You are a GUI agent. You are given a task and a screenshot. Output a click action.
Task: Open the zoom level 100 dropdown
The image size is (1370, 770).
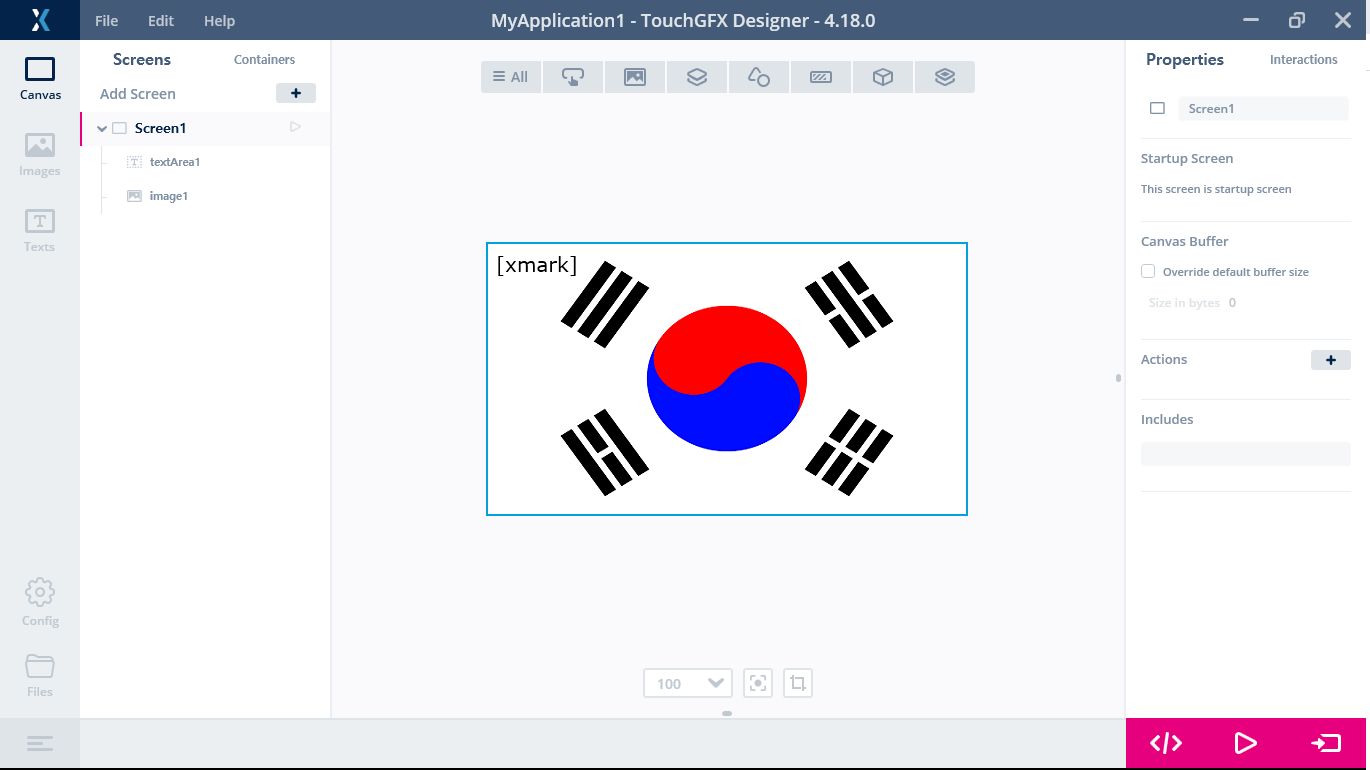[x=688, y=683]
